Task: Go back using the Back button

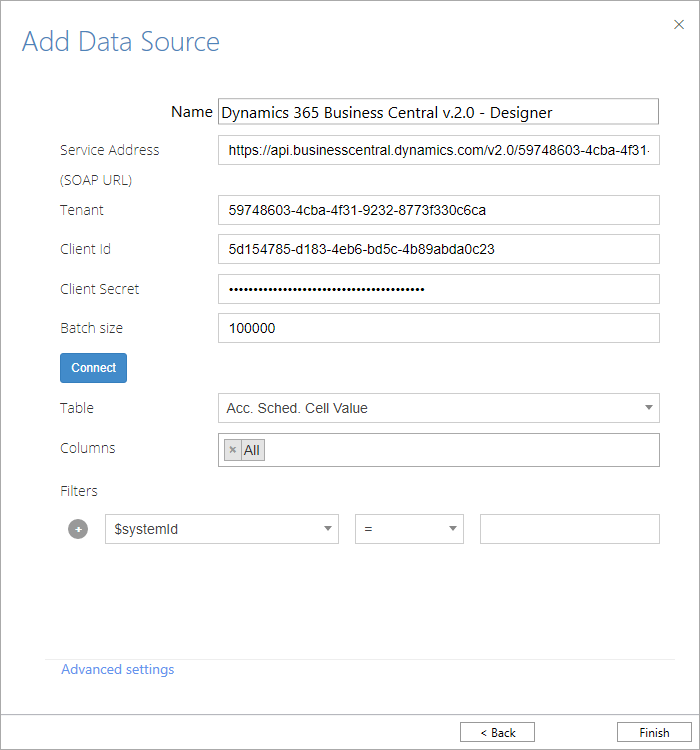Action: pyautogui.click(x=497, y=732)
